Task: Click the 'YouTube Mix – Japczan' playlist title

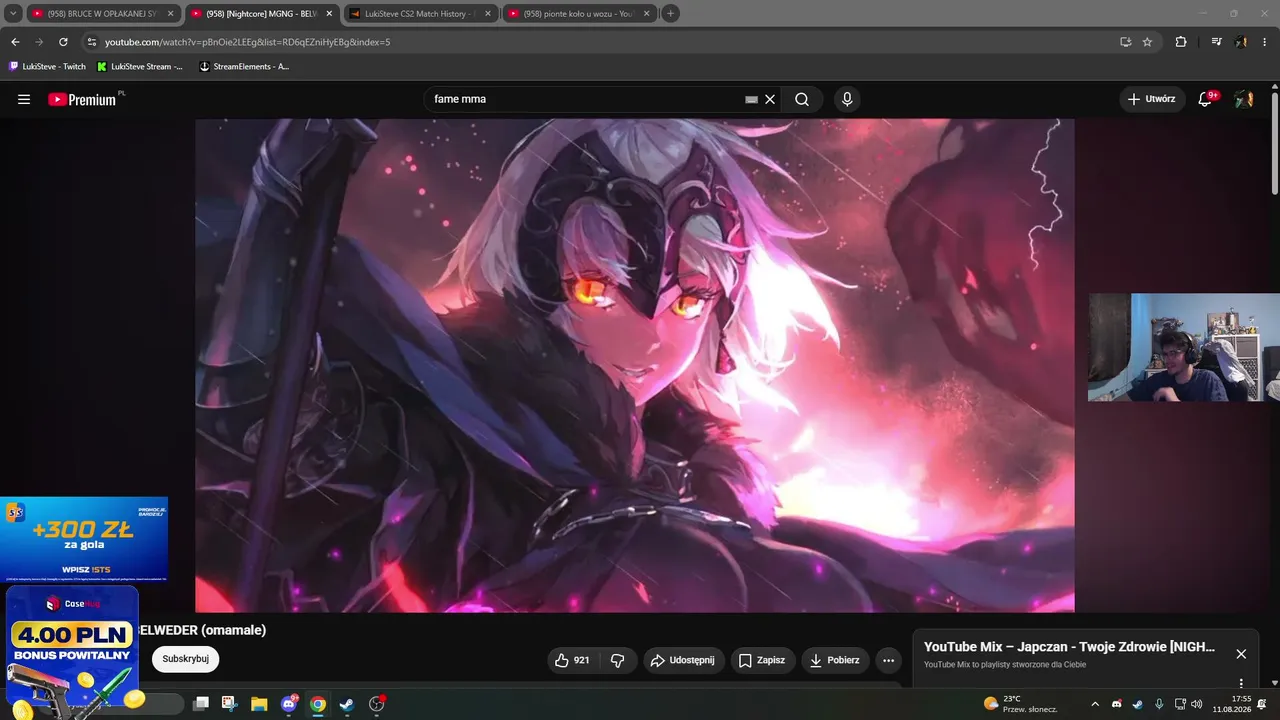Action: [1069, 647]
